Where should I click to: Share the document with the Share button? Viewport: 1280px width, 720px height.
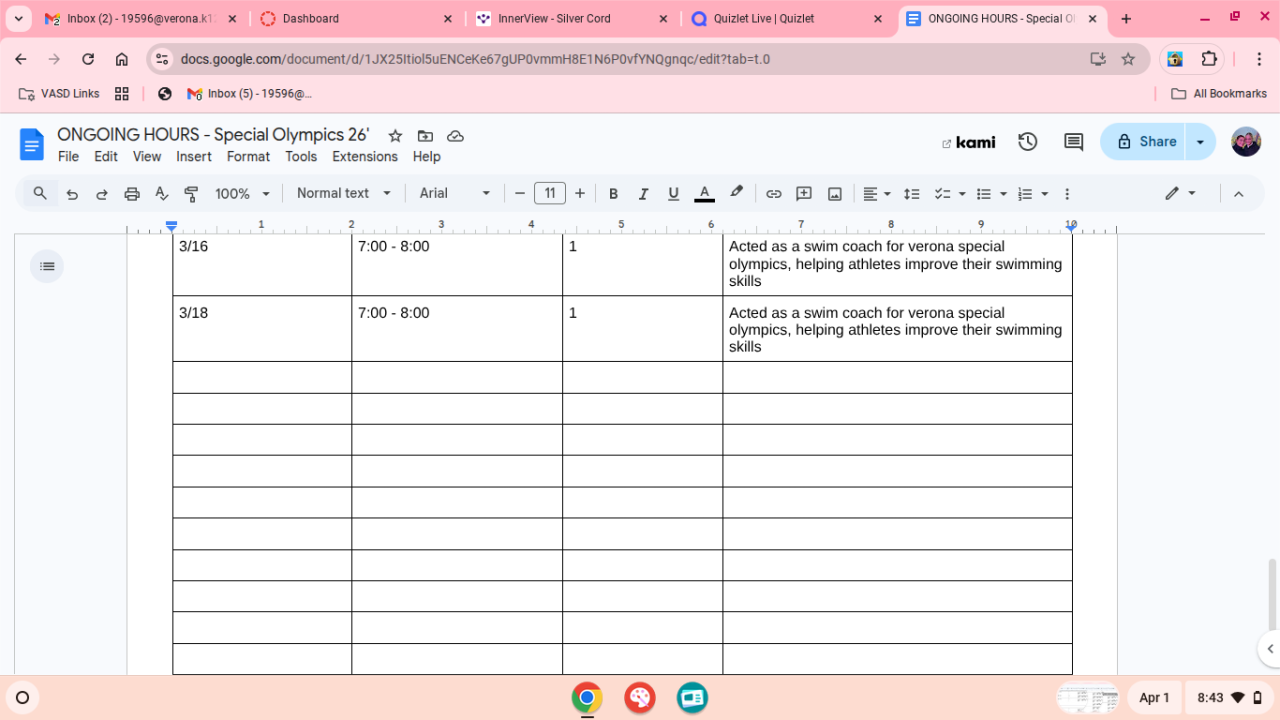click(x=1144, y=142)
